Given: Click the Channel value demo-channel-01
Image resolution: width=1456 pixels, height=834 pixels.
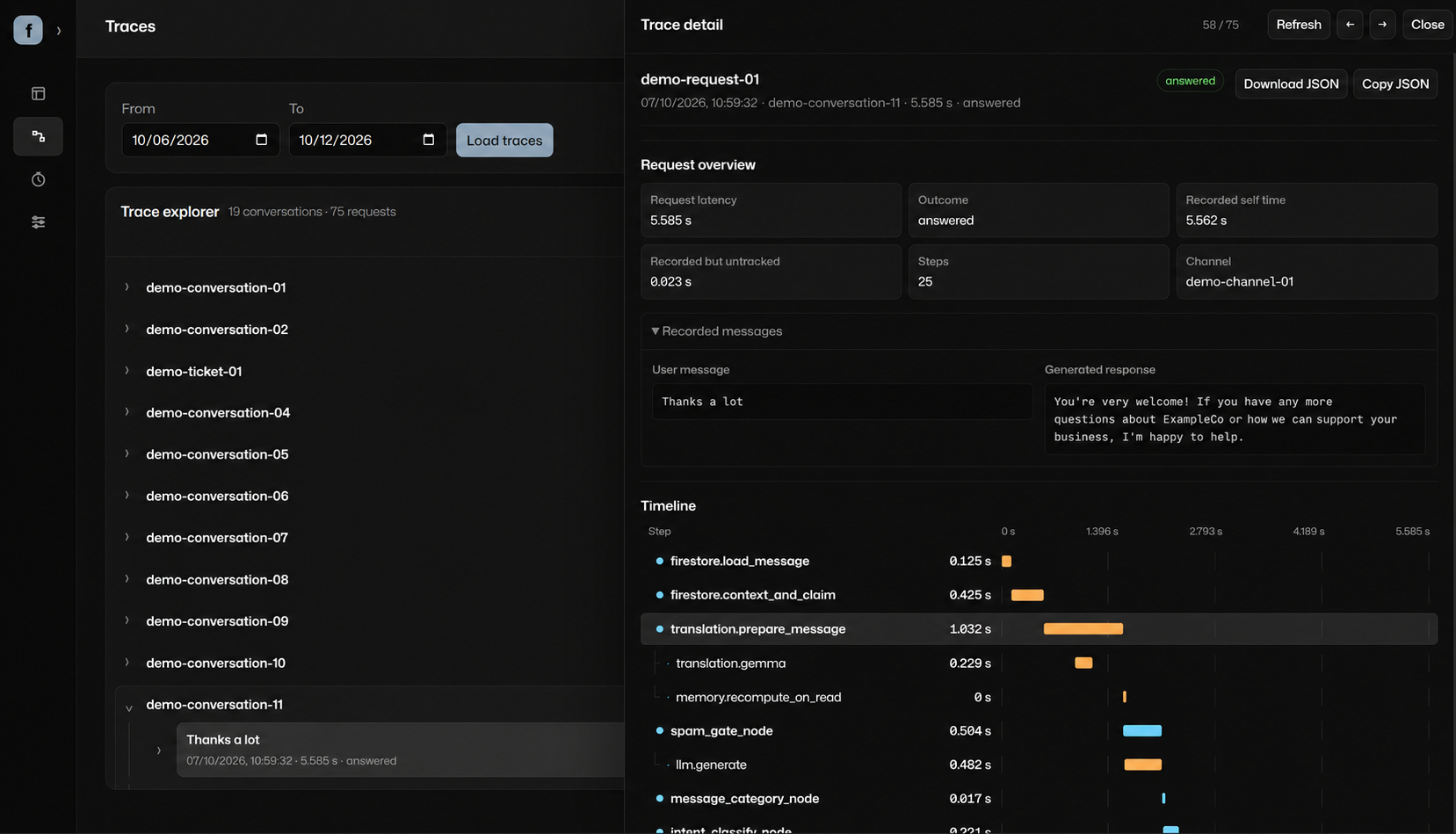Looking at the screenshot, I should pos(1239,282).
